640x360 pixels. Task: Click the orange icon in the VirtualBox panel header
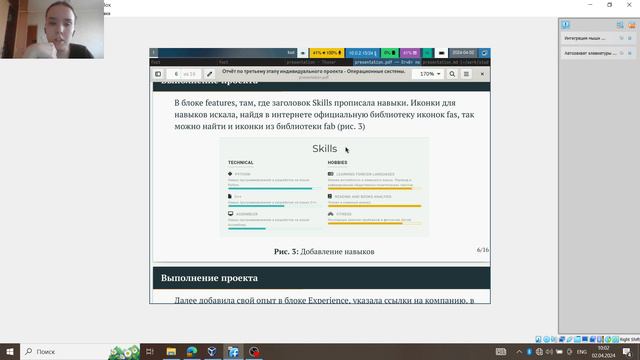click(632, 25)
